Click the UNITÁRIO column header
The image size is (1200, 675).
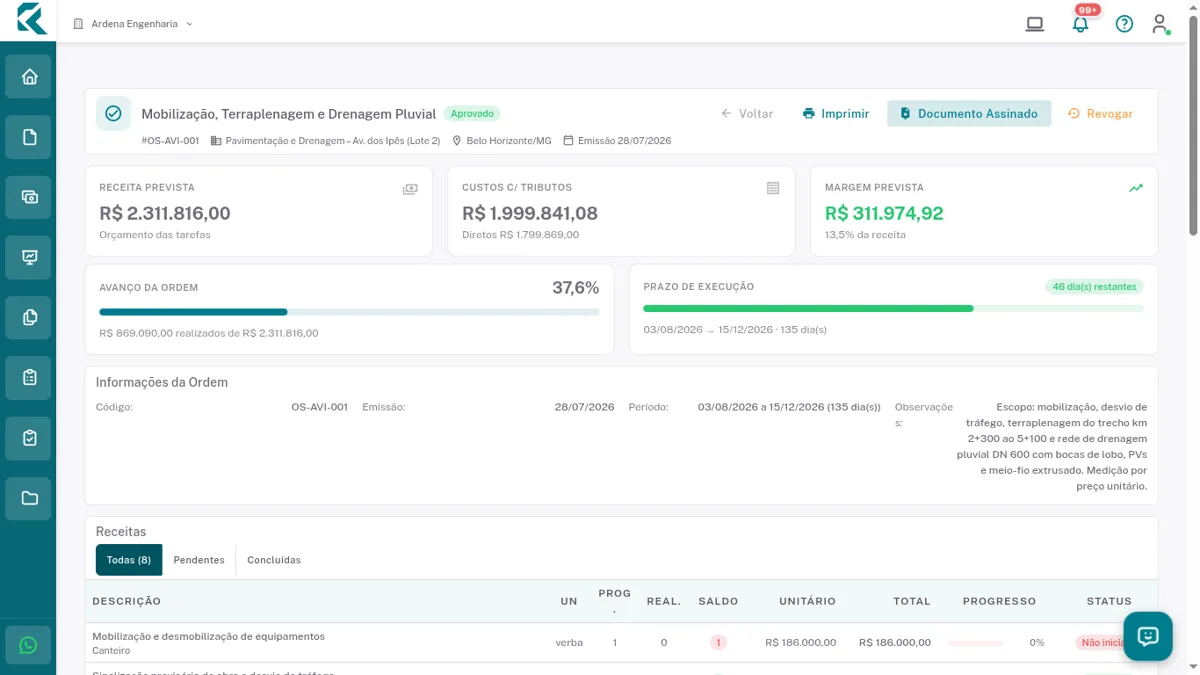(x=807, y=602)
